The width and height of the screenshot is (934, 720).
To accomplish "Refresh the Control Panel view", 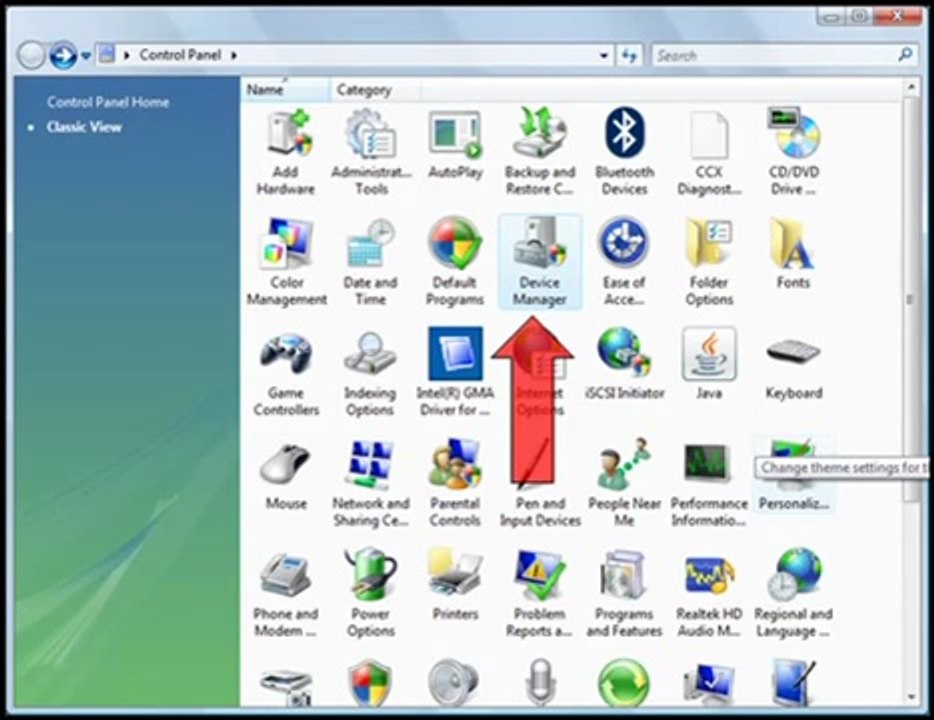I will (x=629, y=56).
